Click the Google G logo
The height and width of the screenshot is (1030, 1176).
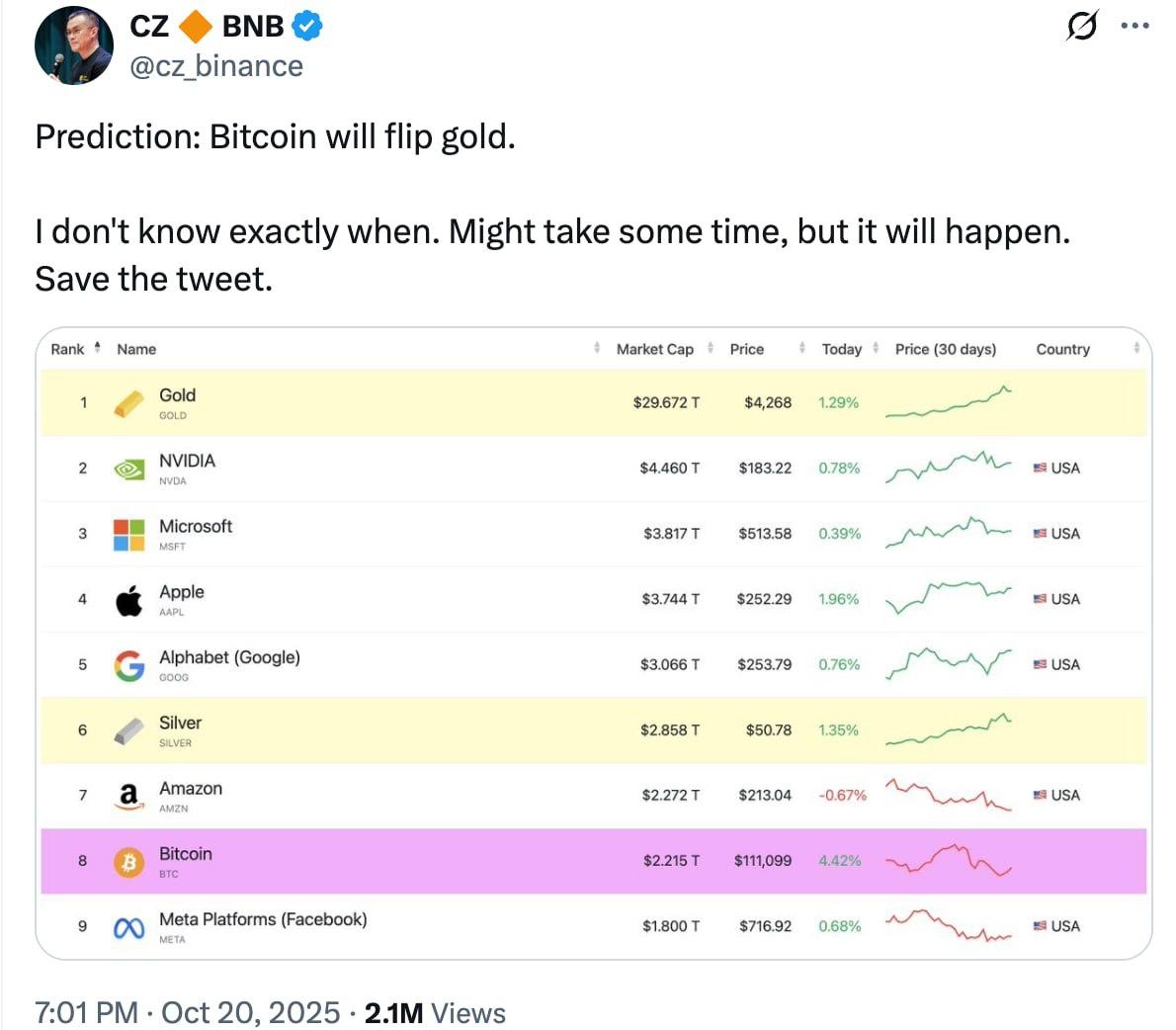coord(128,665)
